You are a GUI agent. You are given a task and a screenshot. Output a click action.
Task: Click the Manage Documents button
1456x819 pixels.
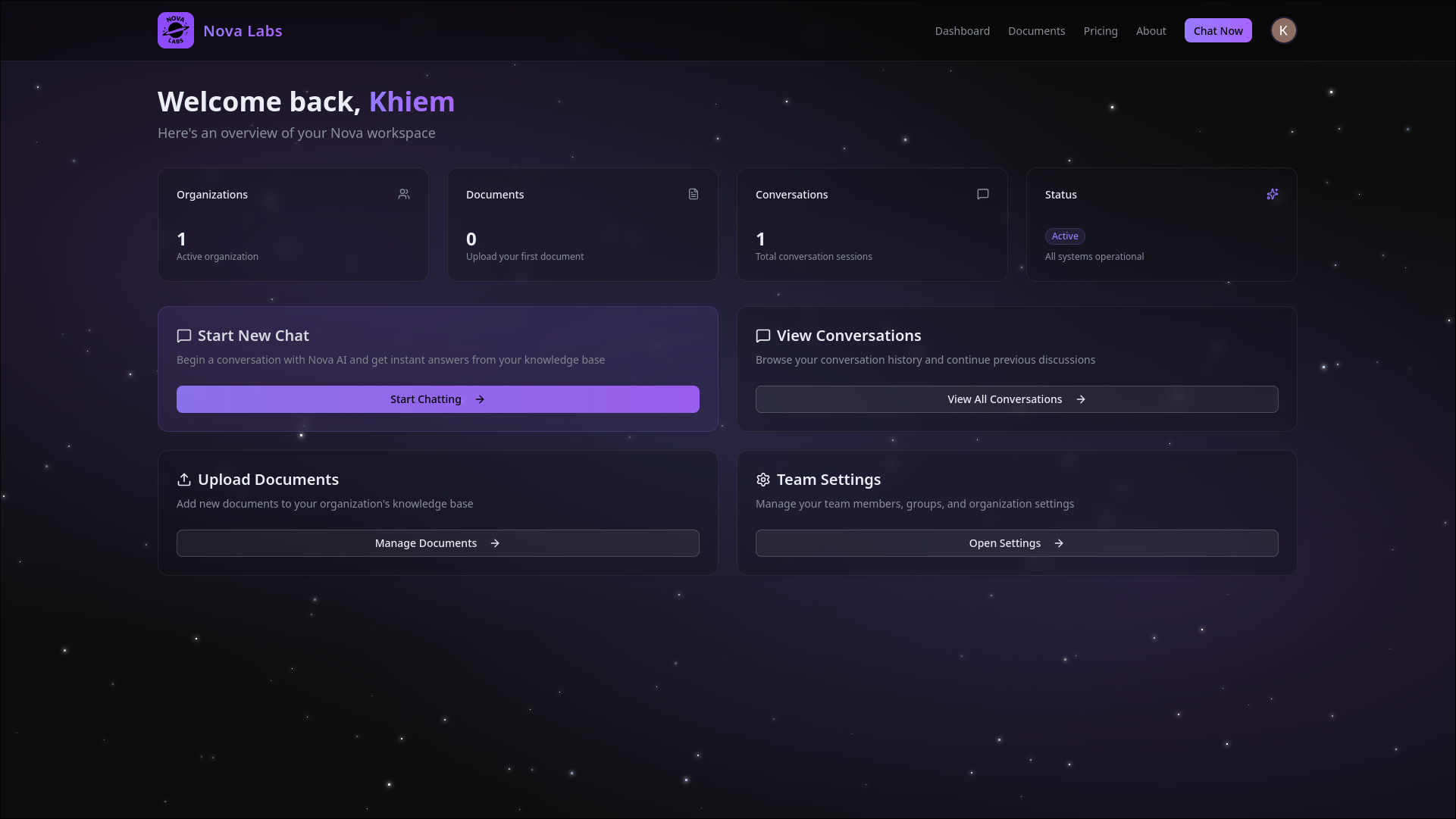tap(437, 543)
